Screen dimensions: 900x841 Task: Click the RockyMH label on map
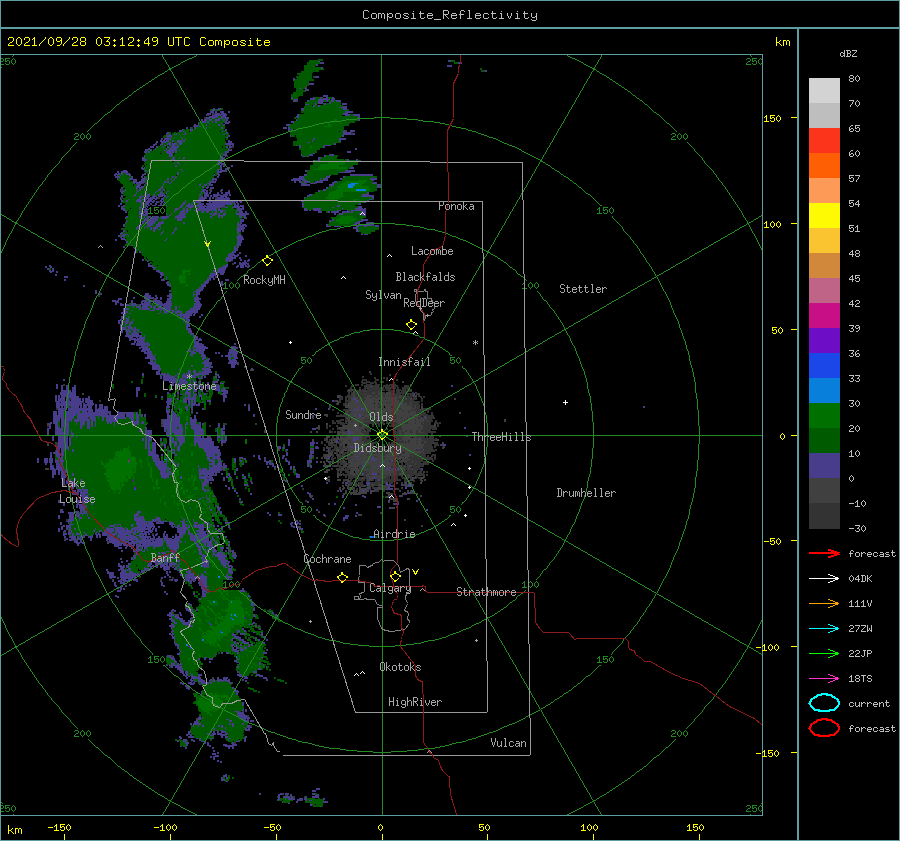click(264, 280)
